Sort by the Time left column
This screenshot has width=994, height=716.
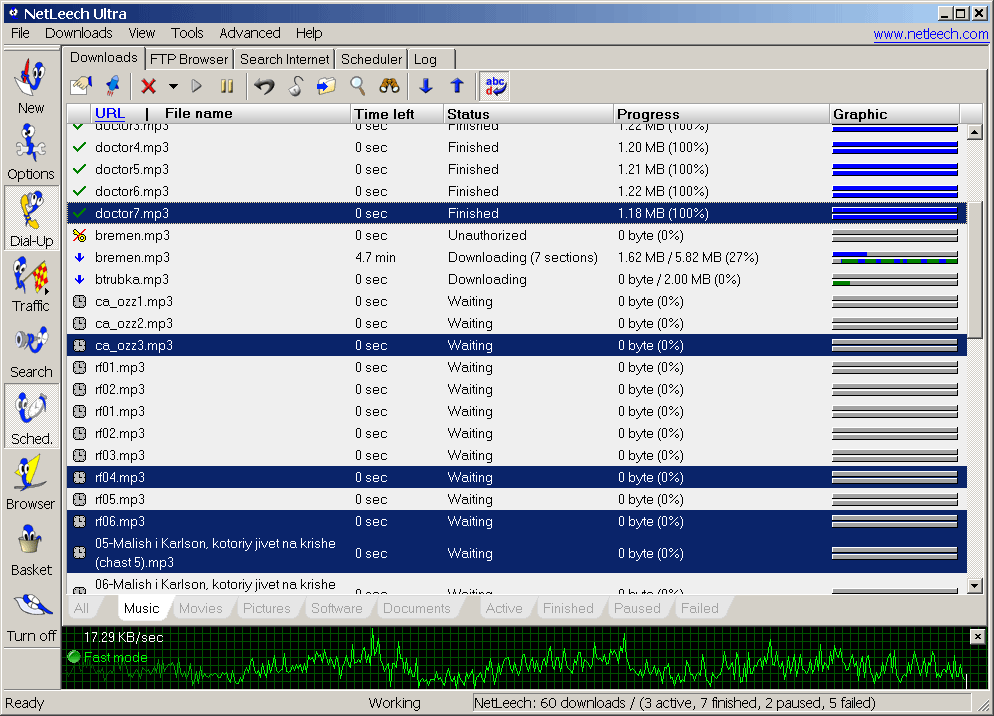pyautogui.click(x=397, y=114)
